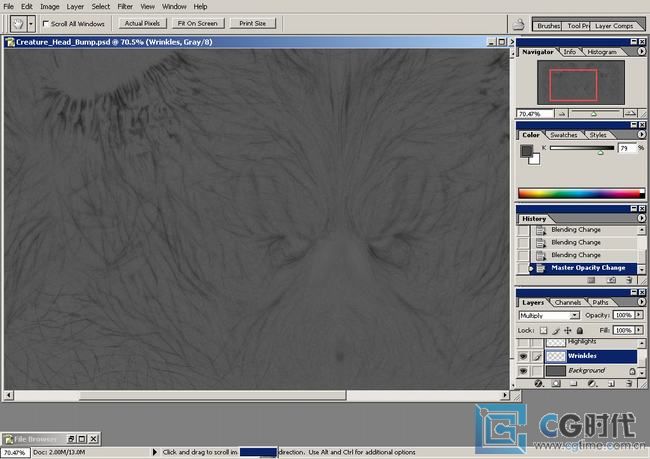650x459 pixels.
Task: Click the foreground color swatch in Color palette
Action: pyautogui.click(x=526, y=151)
